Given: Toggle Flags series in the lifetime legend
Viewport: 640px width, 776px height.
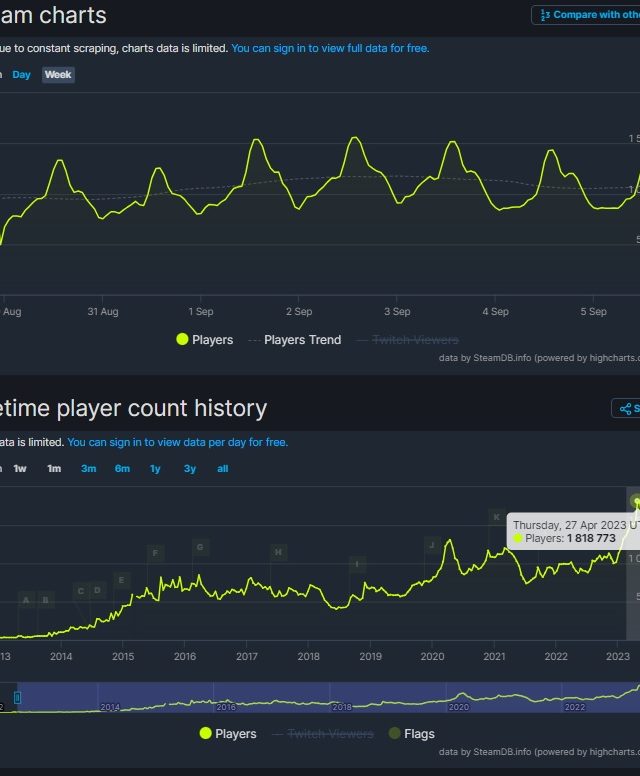Looking at the screenshot, I should 411,734.
